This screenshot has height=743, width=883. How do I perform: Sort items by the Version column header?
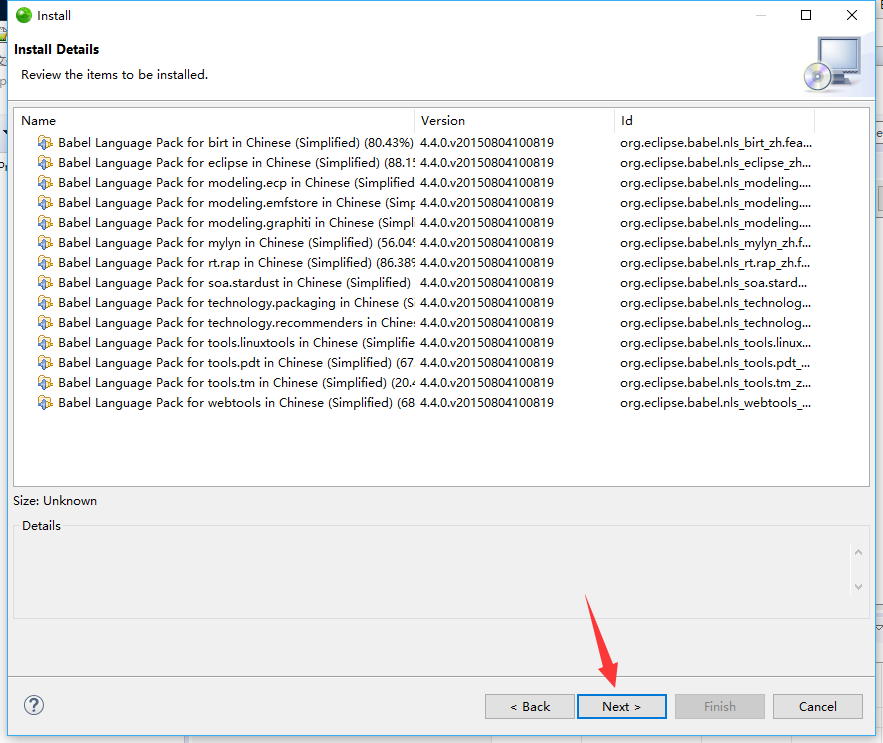click(514, 121)
